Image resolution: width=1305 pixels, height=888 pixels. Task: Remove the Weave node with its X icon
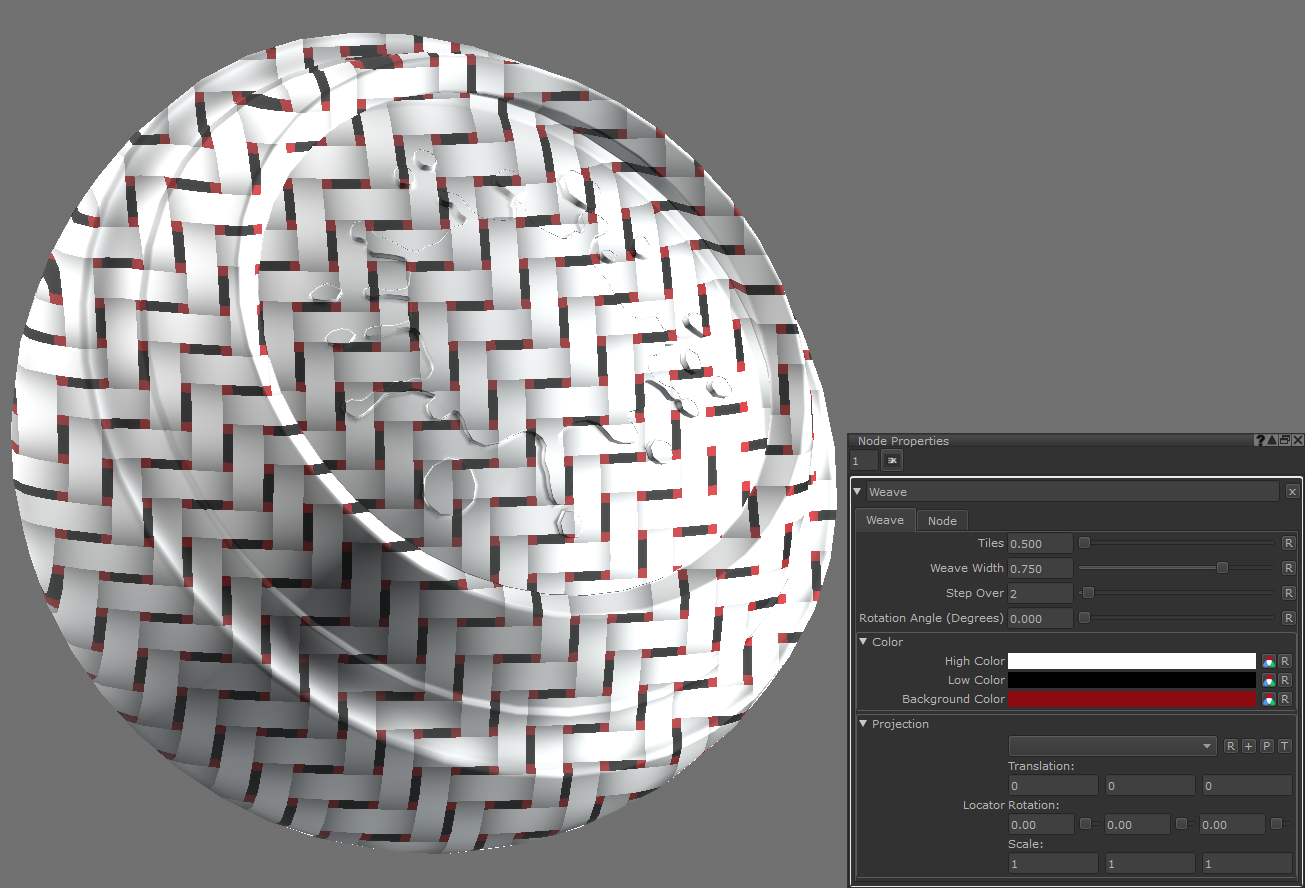[1292, 492]
